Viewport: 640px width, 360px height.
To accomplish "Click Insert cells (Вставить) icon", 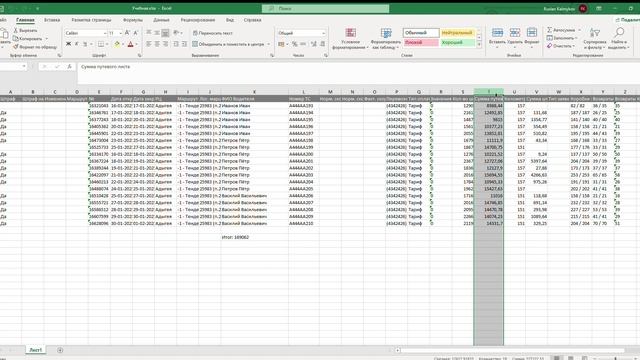I will 497,33.
